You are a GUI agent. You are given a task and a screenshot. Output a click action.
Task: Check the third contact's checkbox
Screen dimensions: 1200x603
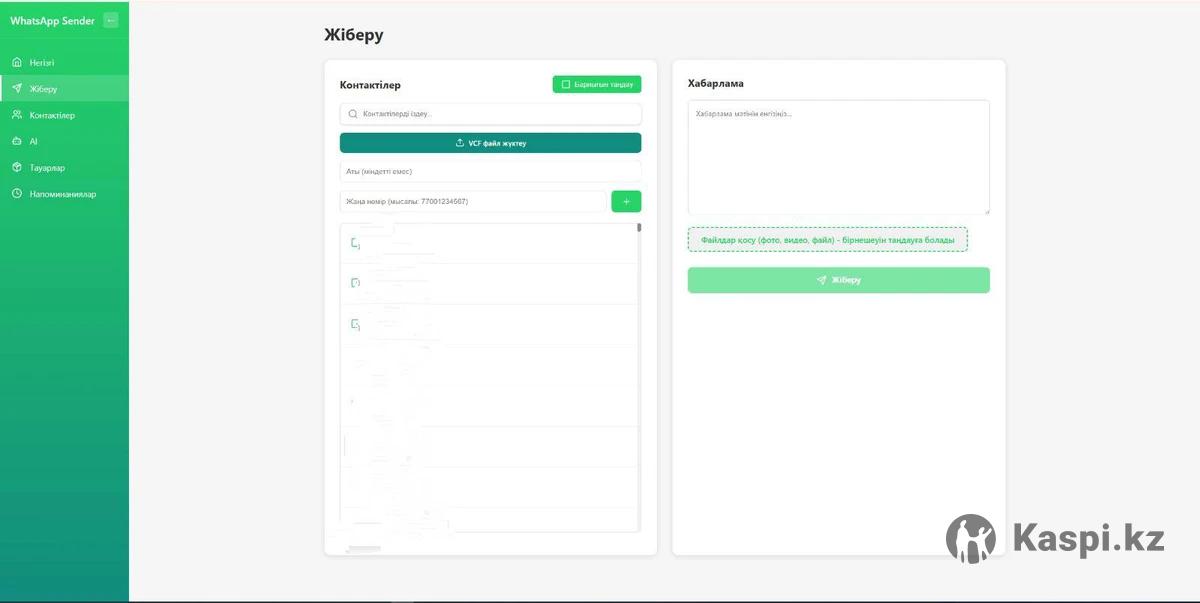click(x=355, y=324)
